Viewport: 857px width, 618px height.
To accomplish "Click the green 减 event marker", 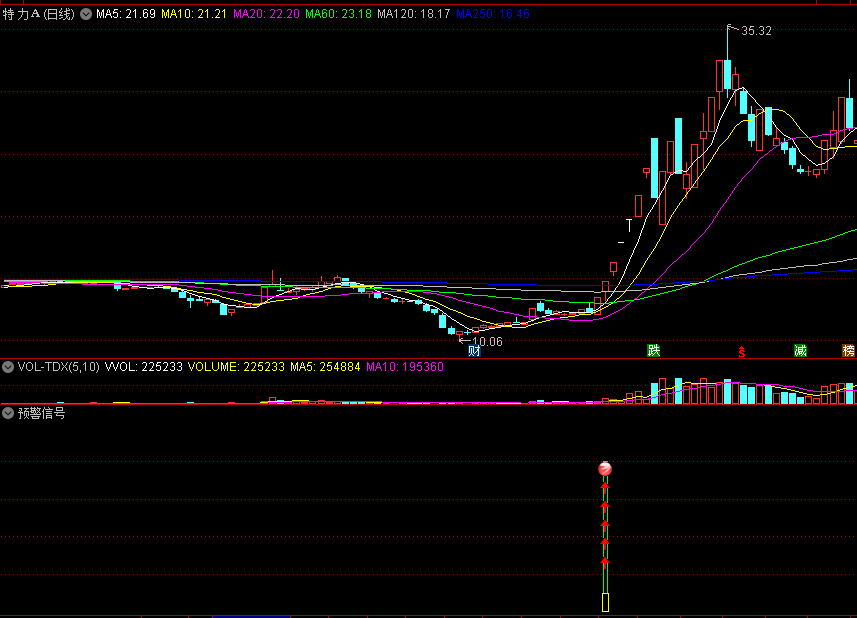I will pos(800,351).
